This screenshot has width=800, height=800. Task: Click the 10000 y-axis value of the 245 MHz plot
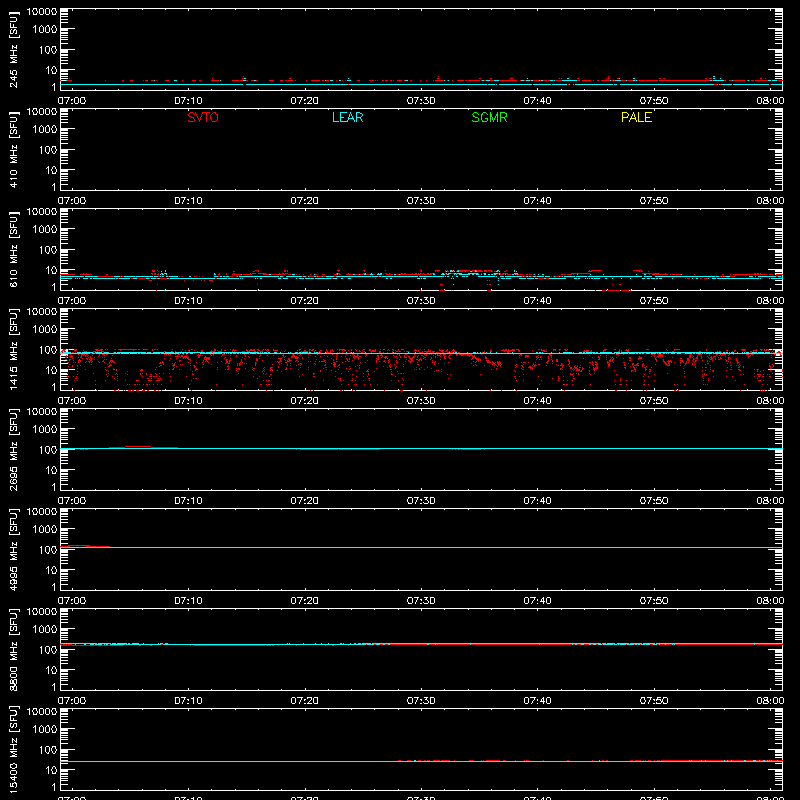[42, 12]
